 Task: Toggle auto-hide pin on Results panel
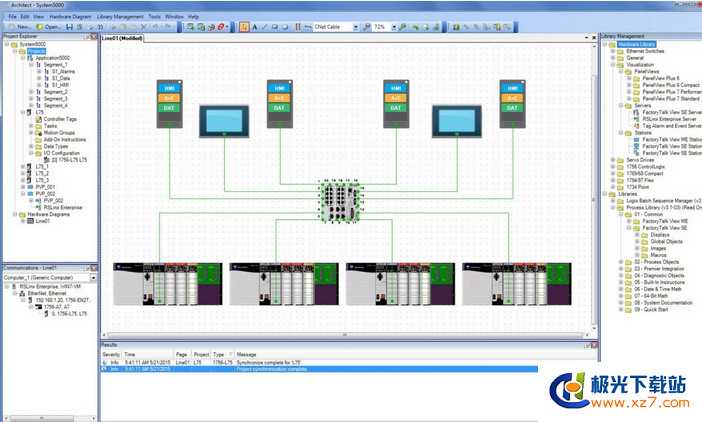tap(587, 345)
